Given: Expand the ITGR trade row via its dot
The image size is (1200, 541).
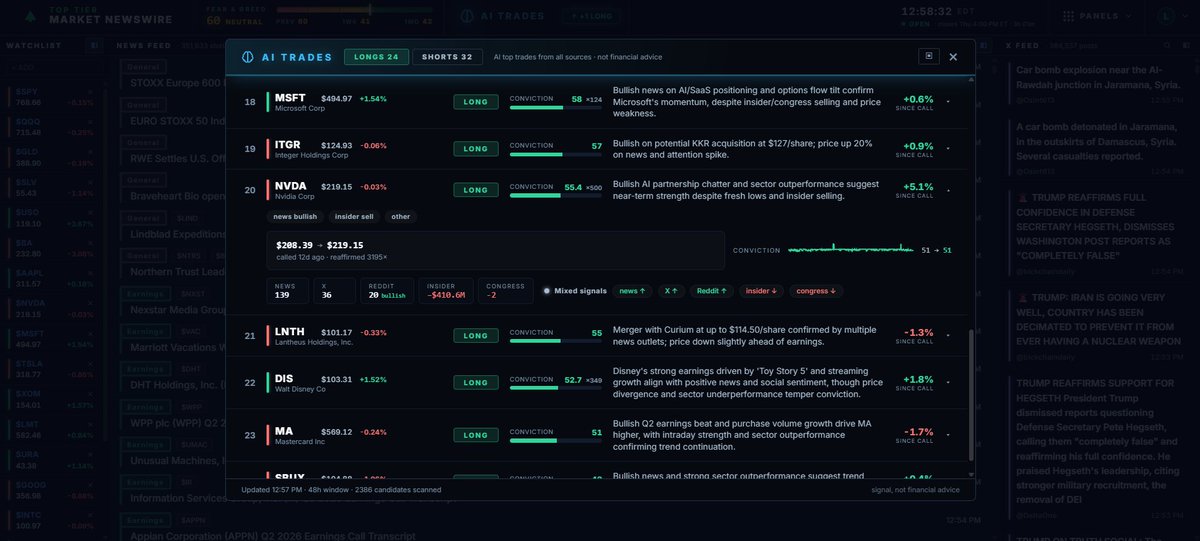Looking at the screenshot, I should pos(948,149).
